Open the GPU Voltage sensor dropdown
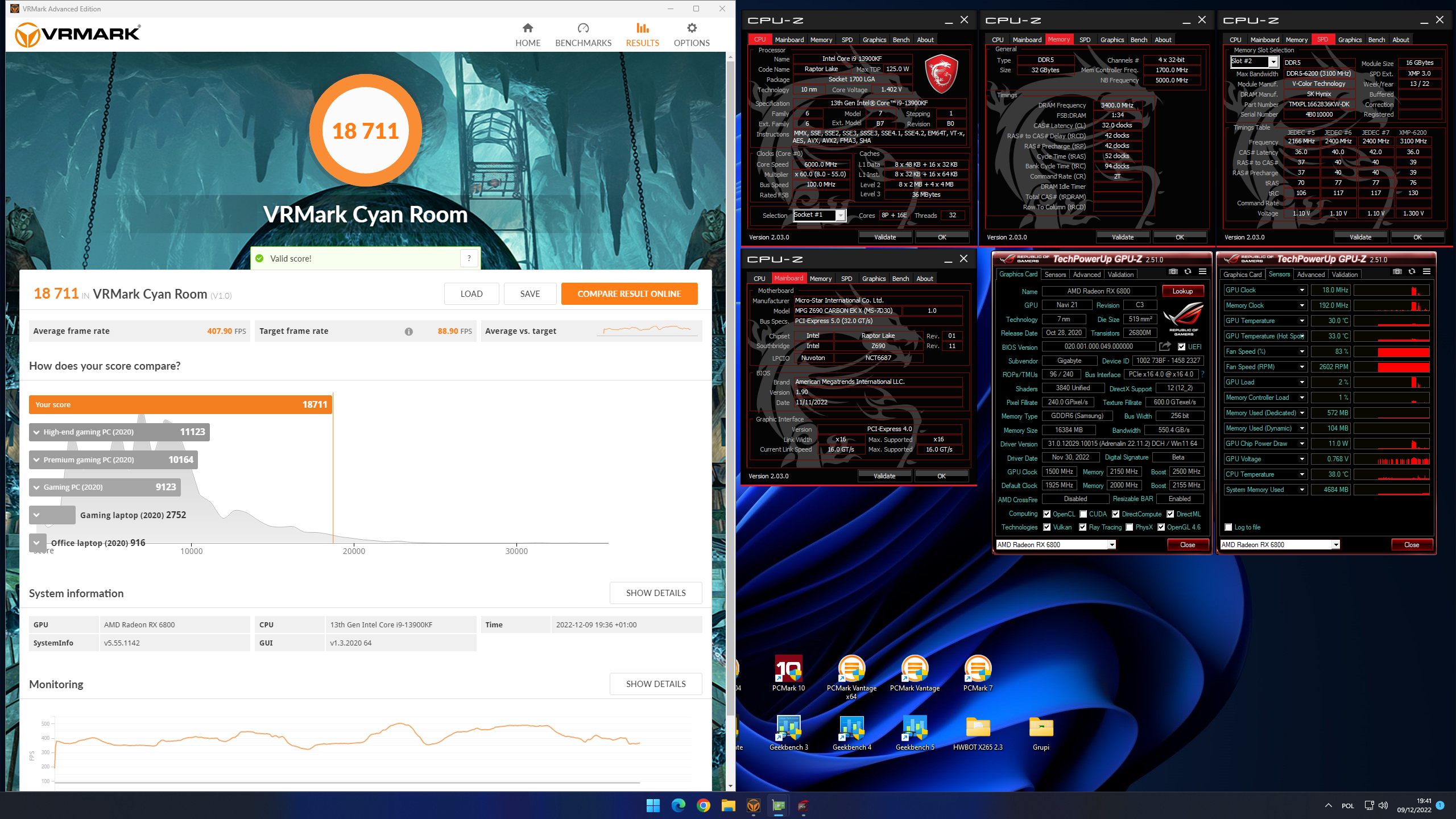Image resolution: width=1456 pixels, height=819 pixels. point(1302,459)
